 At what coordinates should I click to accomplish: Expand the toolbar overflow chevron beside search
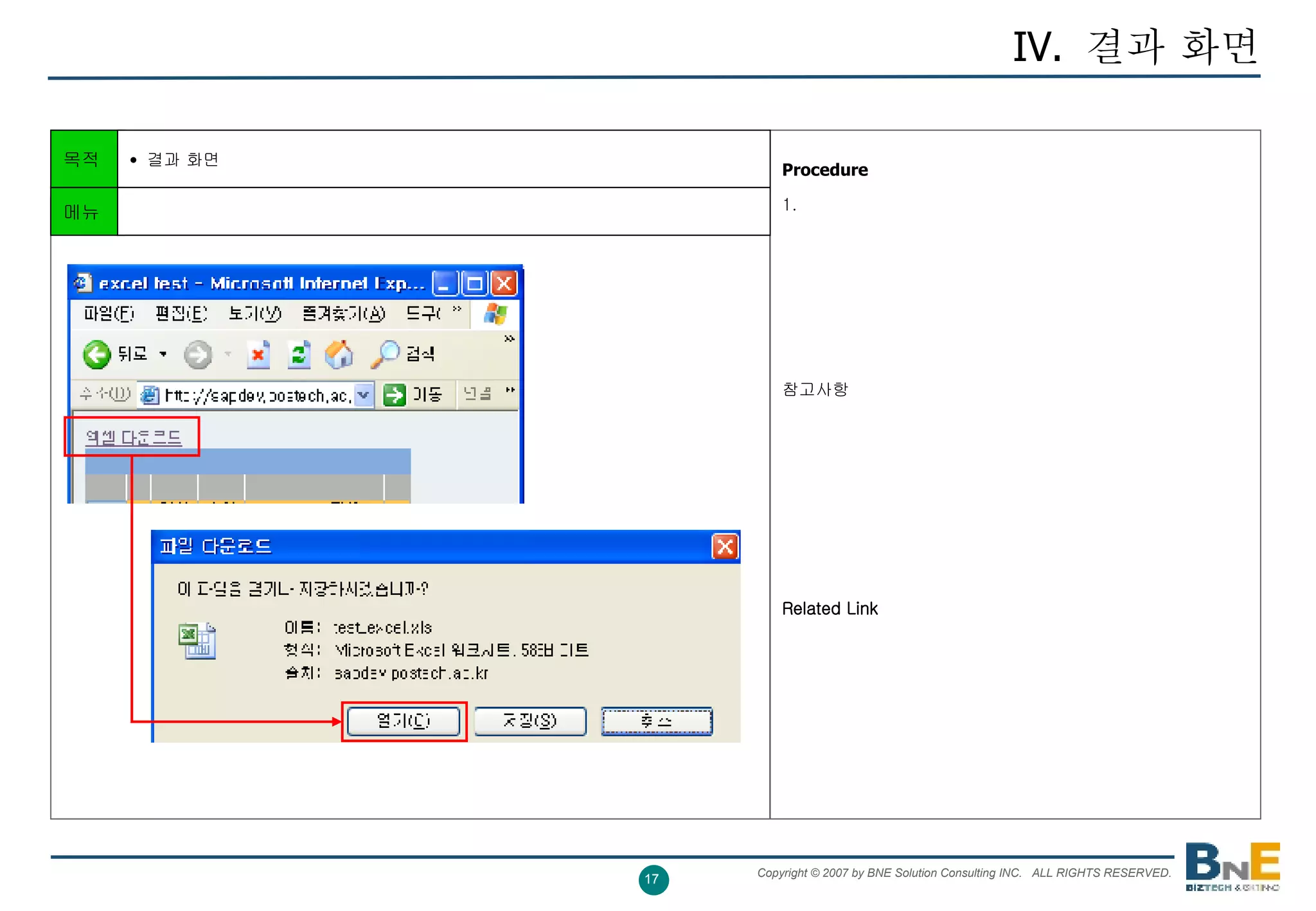[x=510, y=339]
